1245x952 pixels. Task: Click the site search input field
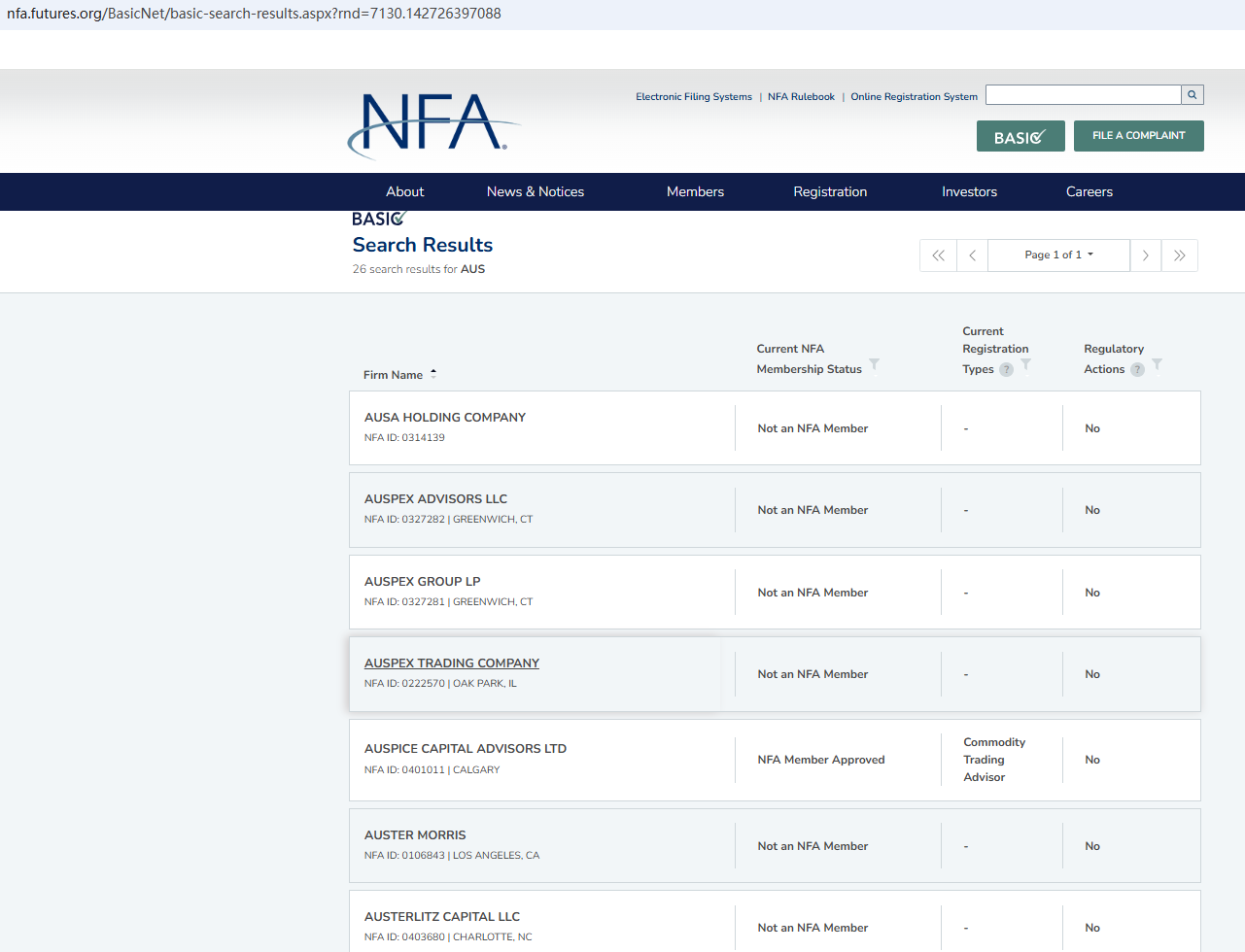1083,95
